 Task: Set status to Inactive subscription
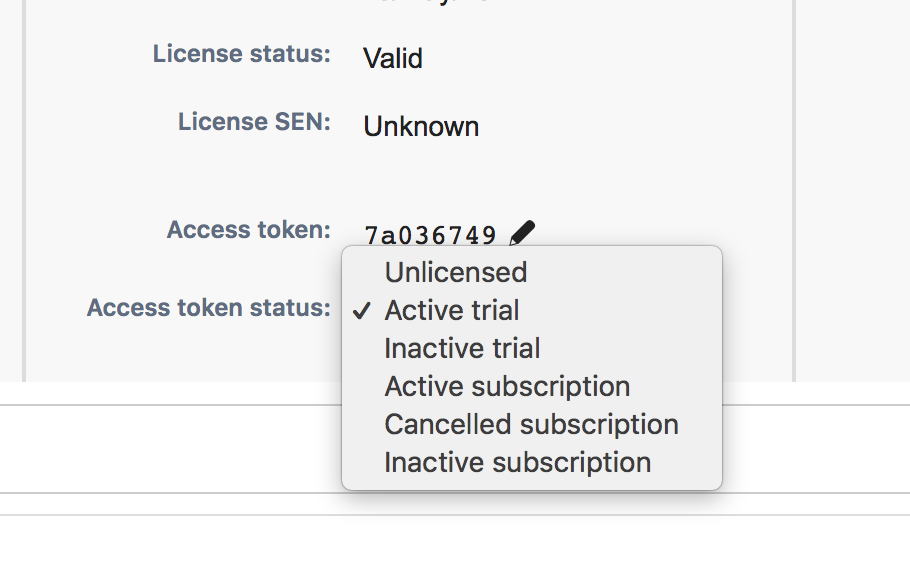[517, 462]
